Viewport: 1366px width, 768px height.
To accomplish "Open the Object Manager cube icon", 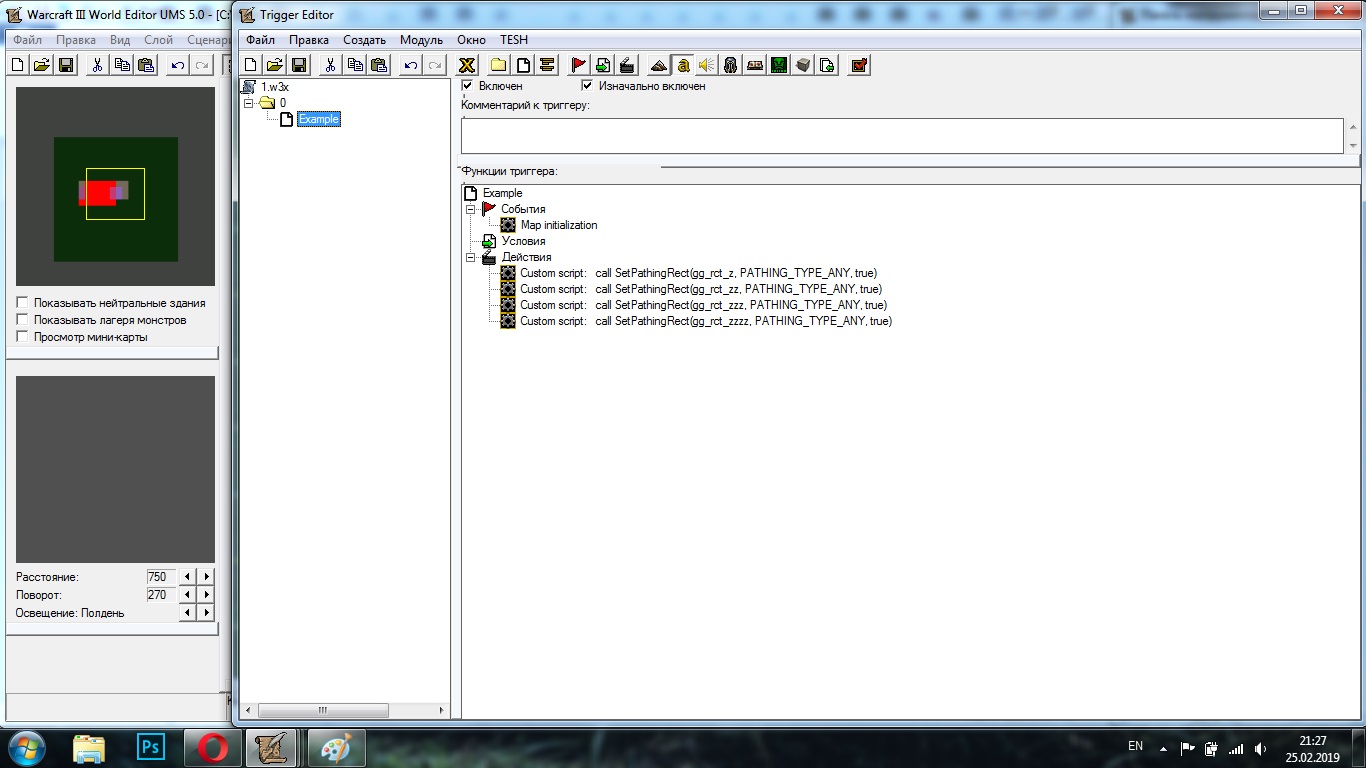I will pyautogui.click(x=803, y=65).
